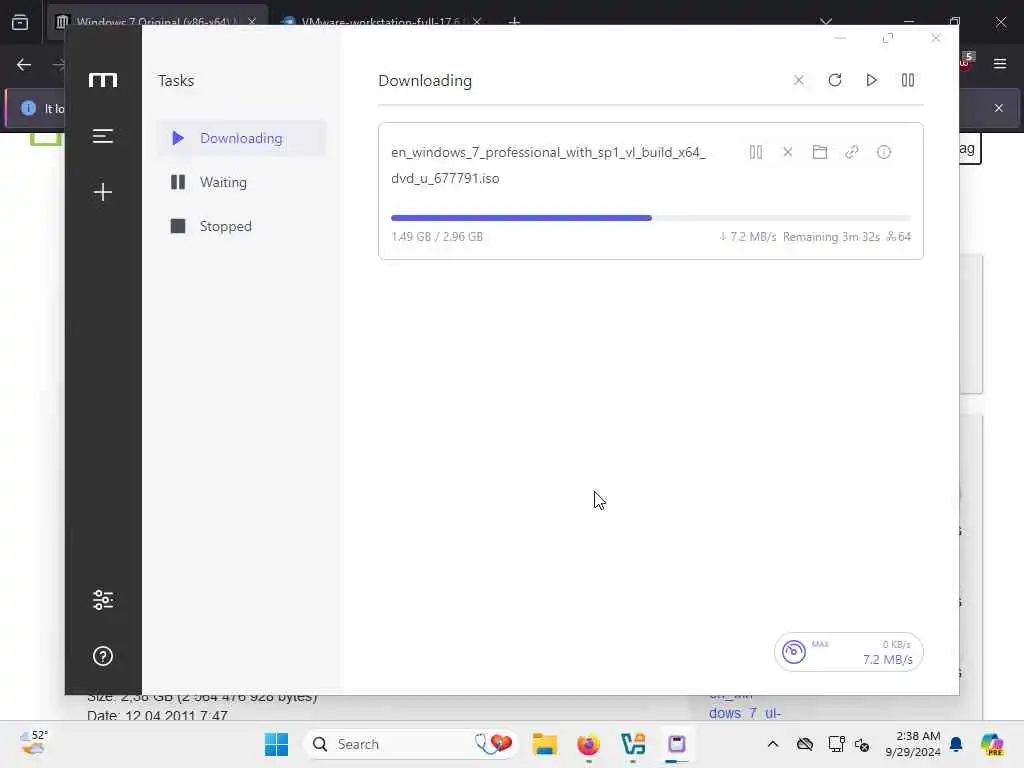Screen dimensions: 1024x768
Task: Add a new download task with the plus icon
Action: coord(103,192)
